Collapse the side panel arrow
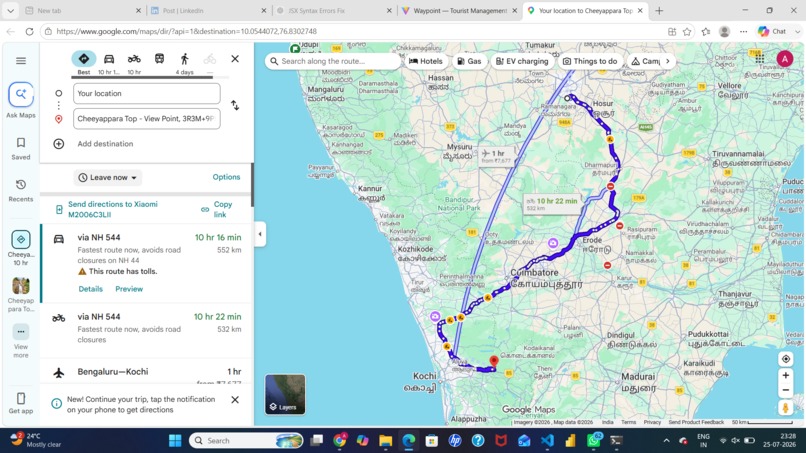 (260, 234)
